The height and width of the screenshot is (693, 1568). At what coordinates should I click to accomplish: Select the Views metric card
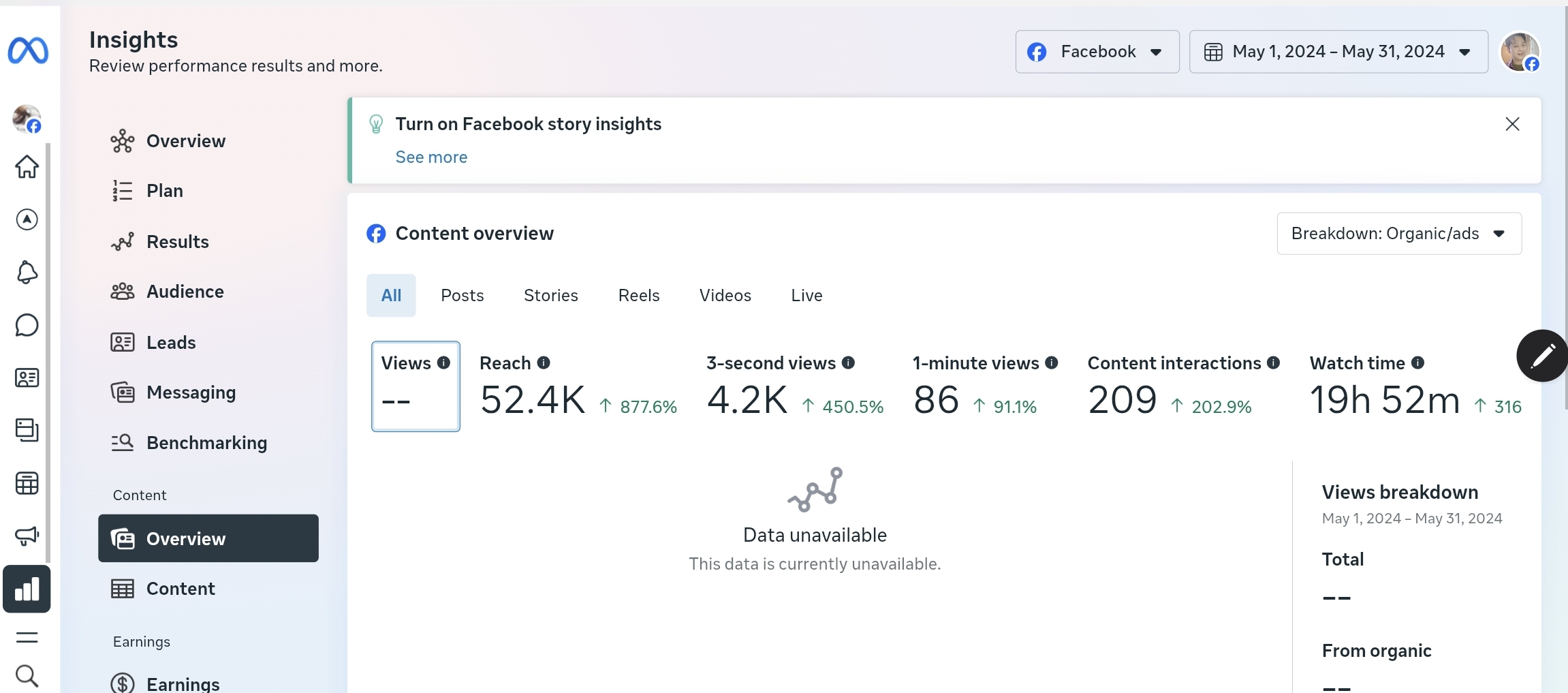[415, 386]
